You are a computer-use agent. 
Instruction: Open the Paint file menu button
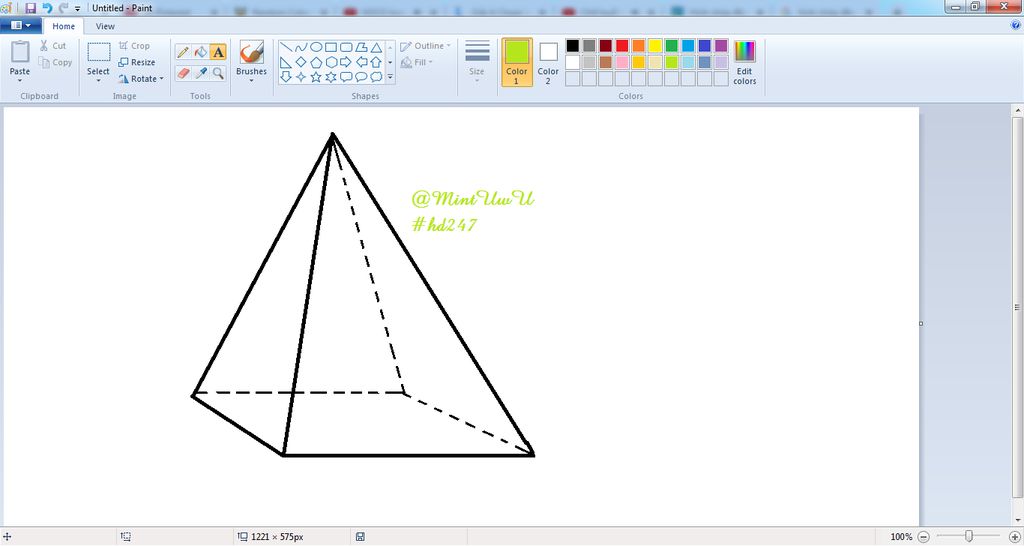(x=21, y=25)
